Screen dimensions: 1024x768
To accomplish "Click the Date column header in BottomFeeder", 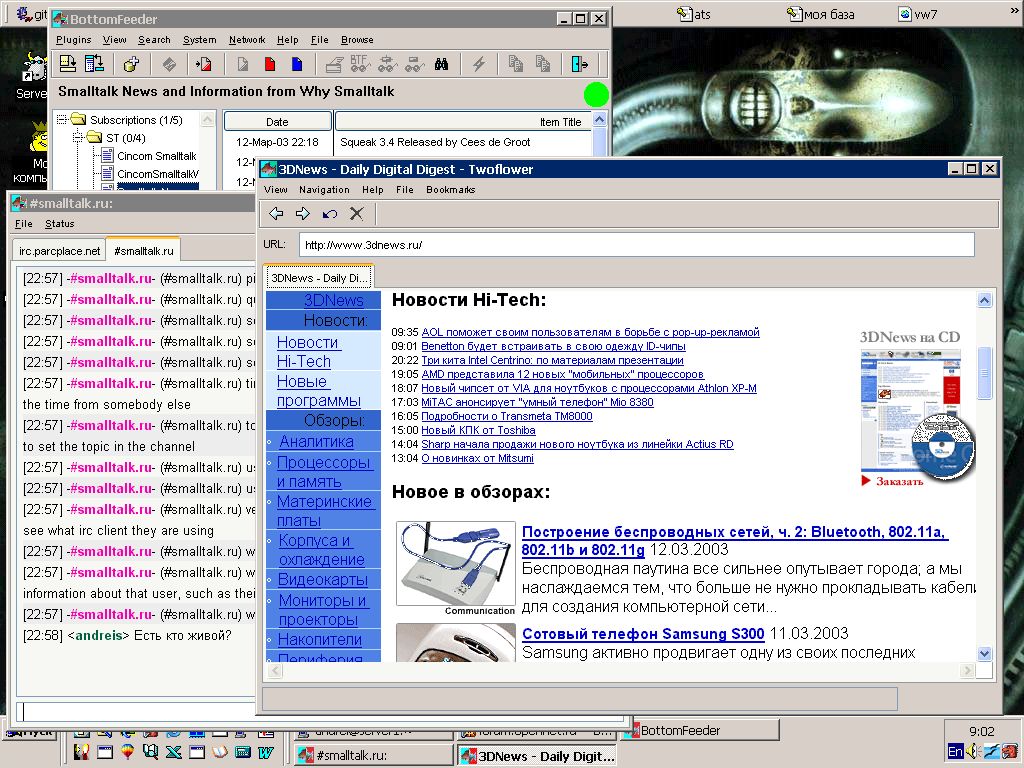I will (x=278, y=121).
